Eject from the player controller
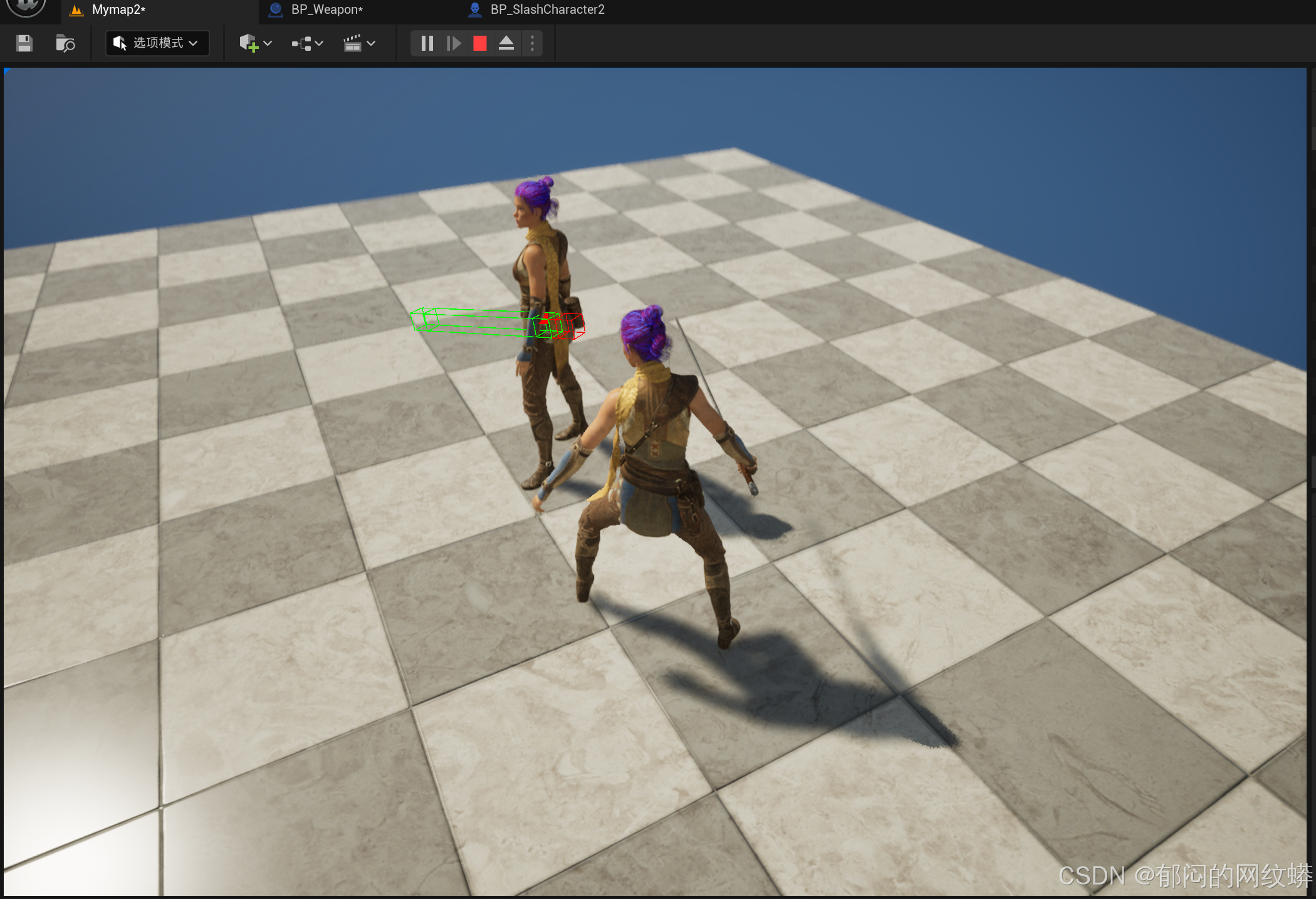Viewport: 1316px width, 899px height. [506, 43]
